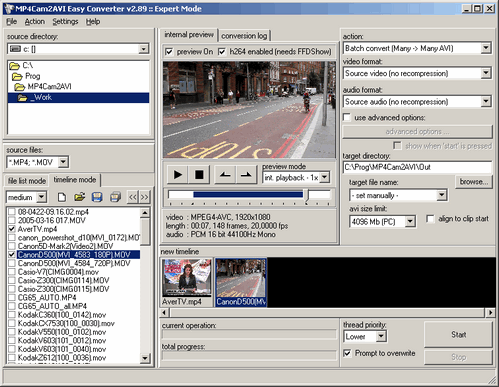Click the preview position slider handle
This screenshot has height=387, width=499.
[307, 195]
